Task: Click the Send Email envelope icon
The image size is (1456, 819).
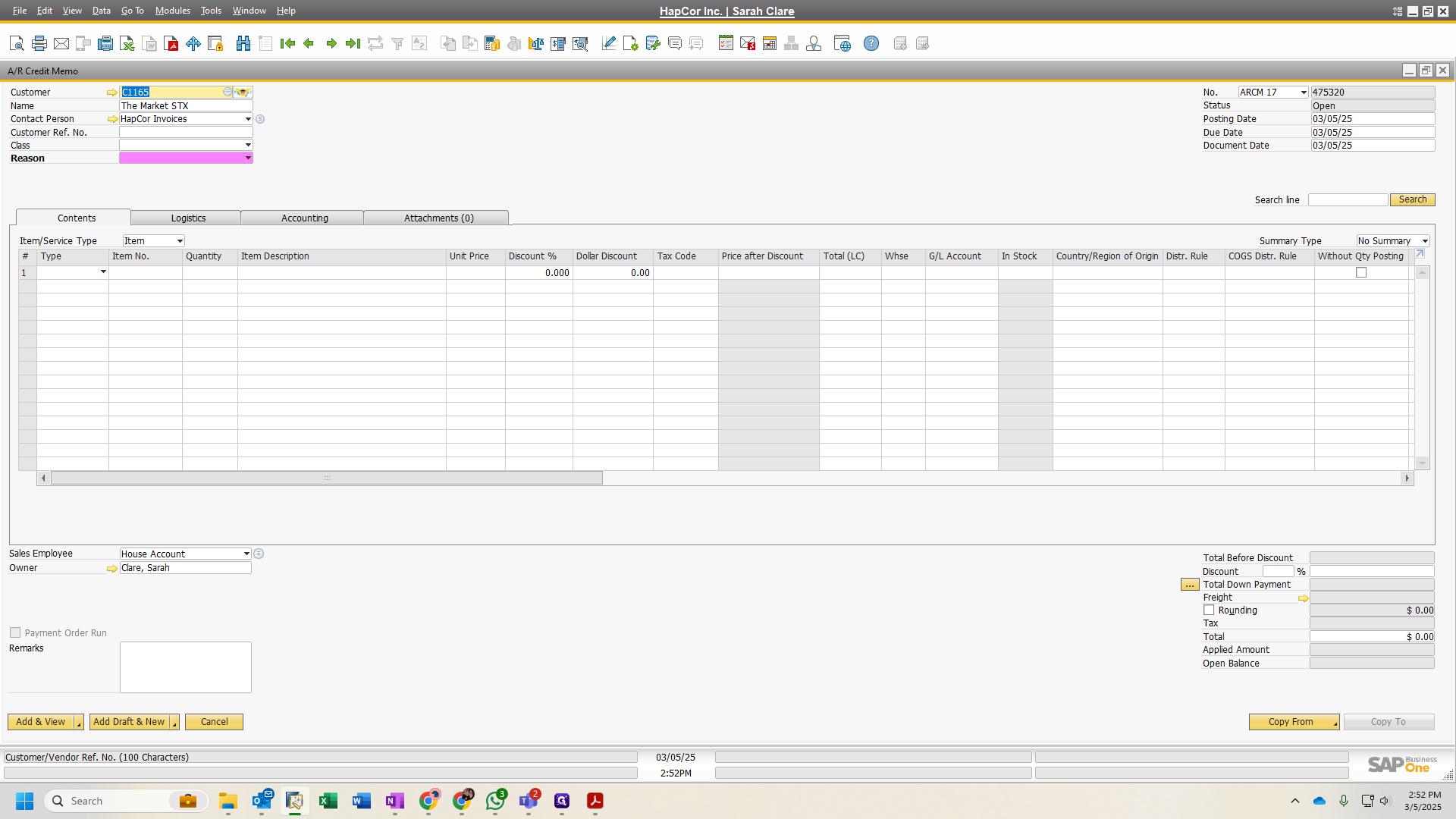Action: pos(61,43)
